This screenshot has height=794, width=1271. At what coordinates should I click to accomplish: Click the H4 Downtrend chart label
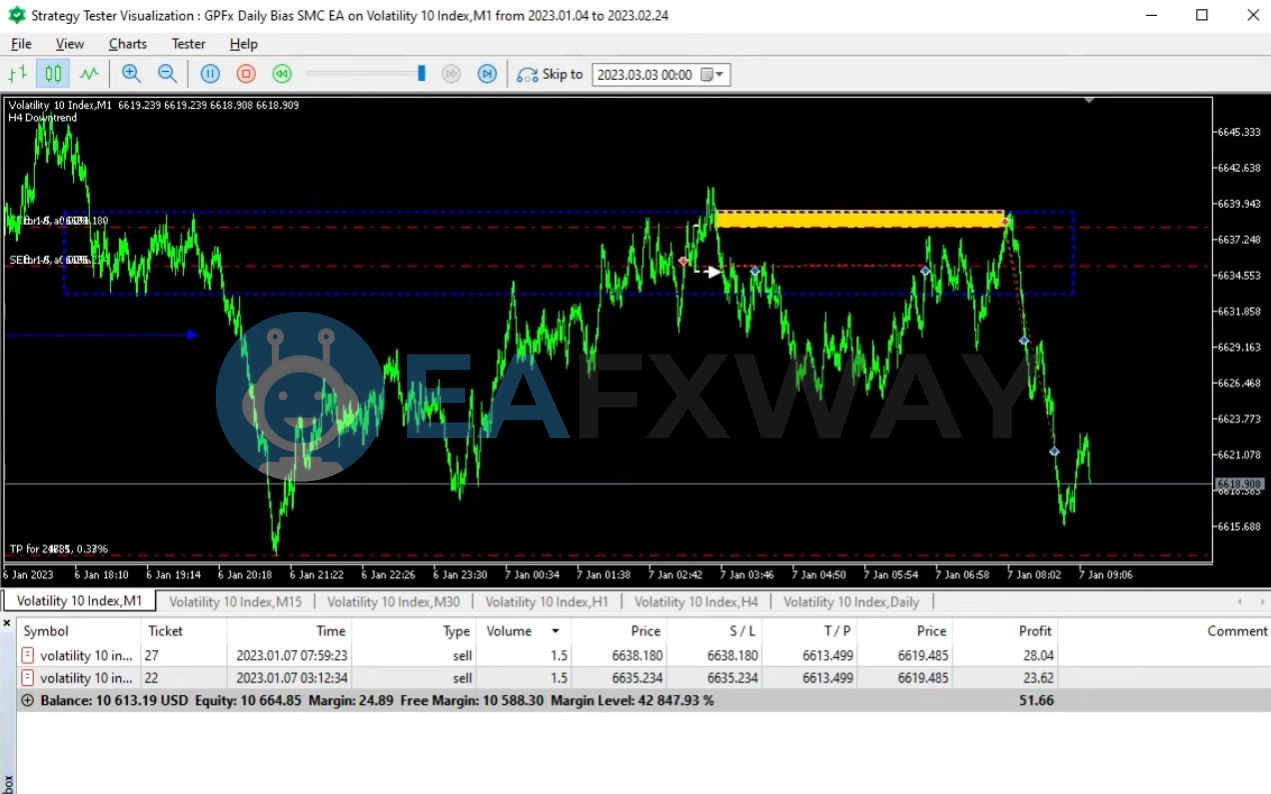(x=42, y=118)
